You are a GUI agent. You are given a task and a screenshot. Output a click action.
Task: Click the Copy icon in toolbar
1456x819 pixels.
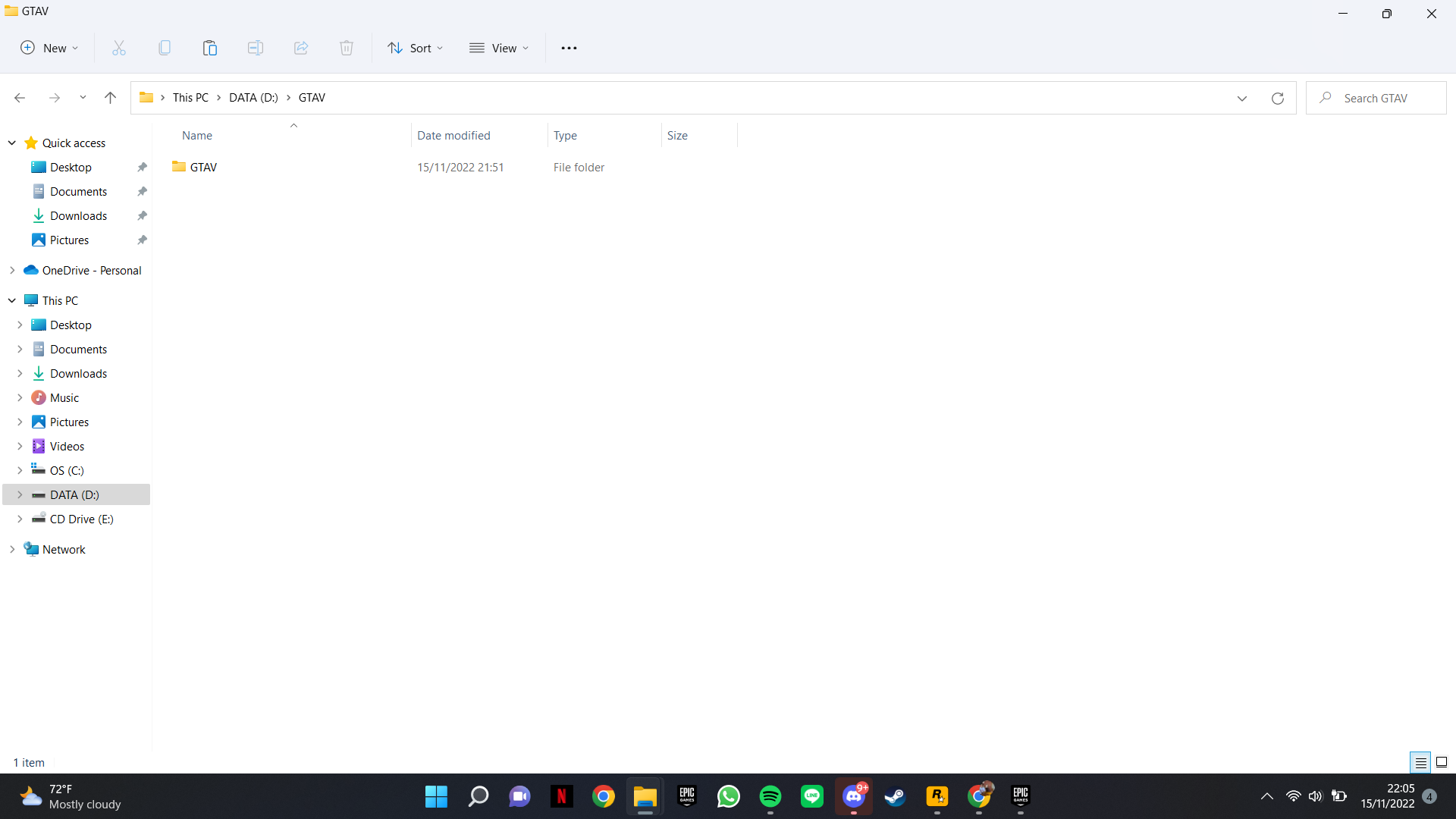coord(165,48)
